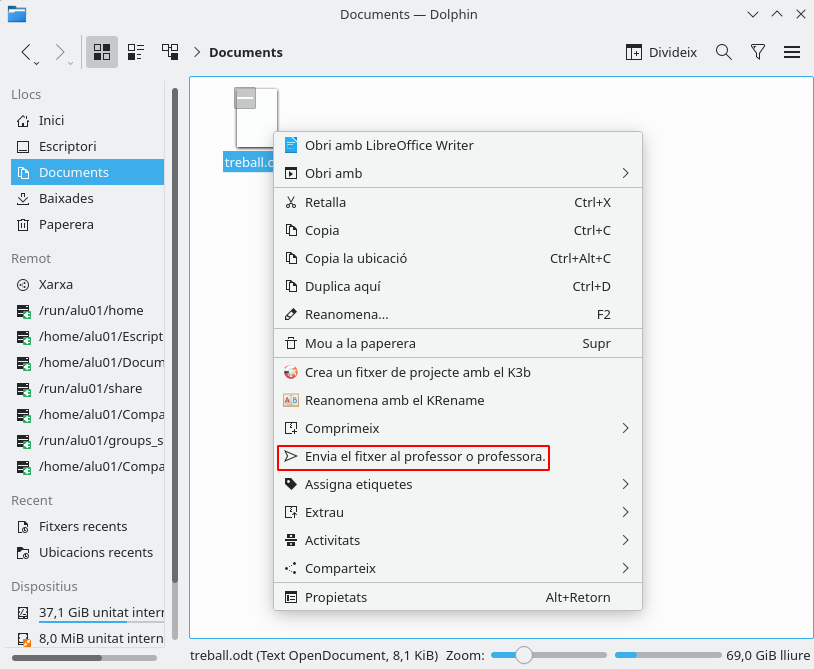Select Envia el fitxer al professor o professora
This screenshot has height=669, width=814.
coord(425,456)
